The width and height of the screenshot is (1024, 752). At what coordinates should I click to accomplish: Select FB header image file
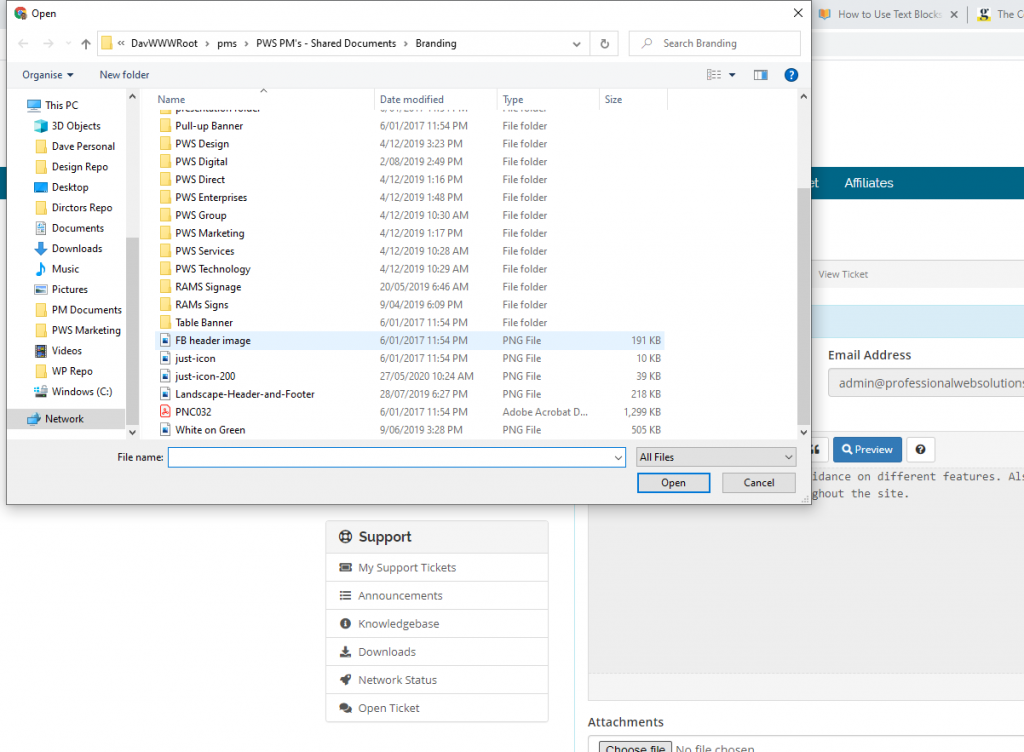pyautogui.click(x=410, y=341)
